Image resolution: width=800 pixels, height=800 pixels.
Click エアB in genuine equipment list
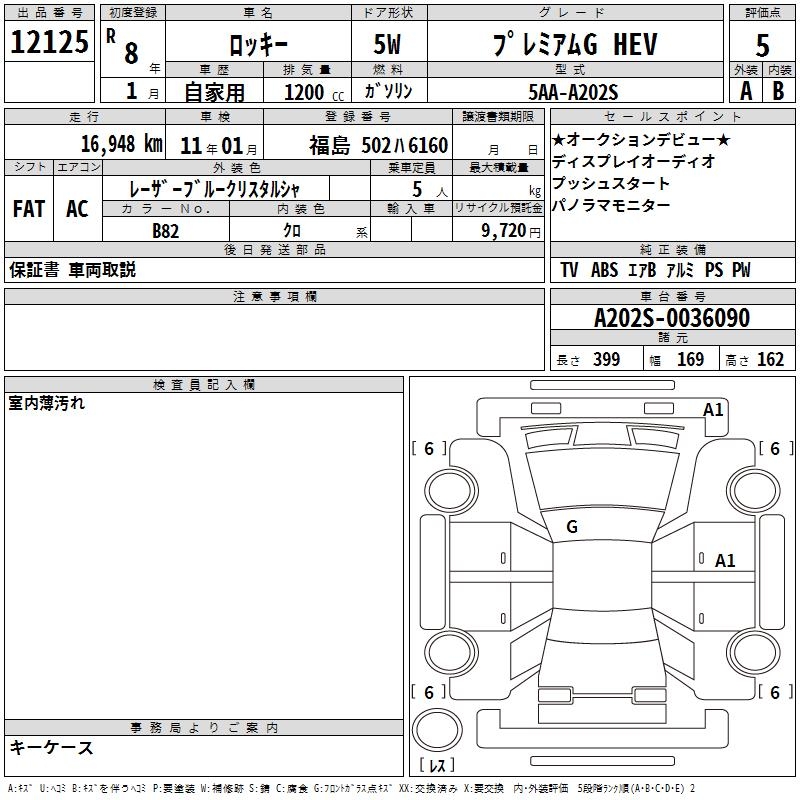(x=642, y=270)
